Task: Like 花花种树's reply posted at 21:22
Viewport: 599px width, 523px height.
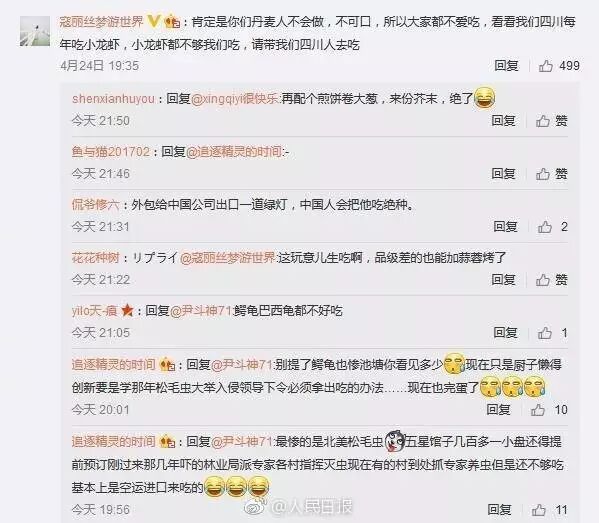Action: tap(542, 280)
